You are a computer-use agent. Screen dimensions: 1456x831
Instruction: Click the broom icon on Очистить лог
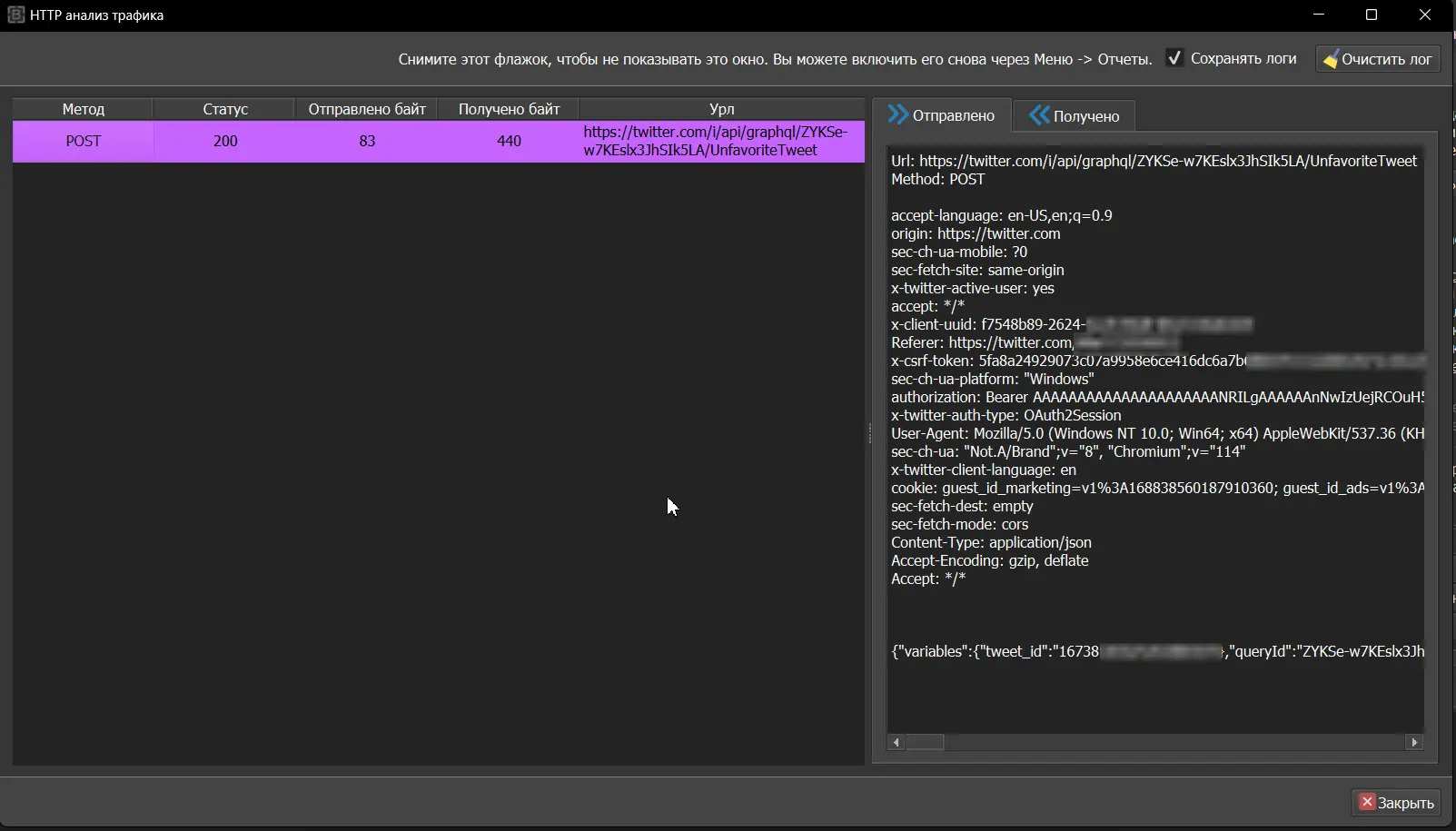(x=1331, y=60)
